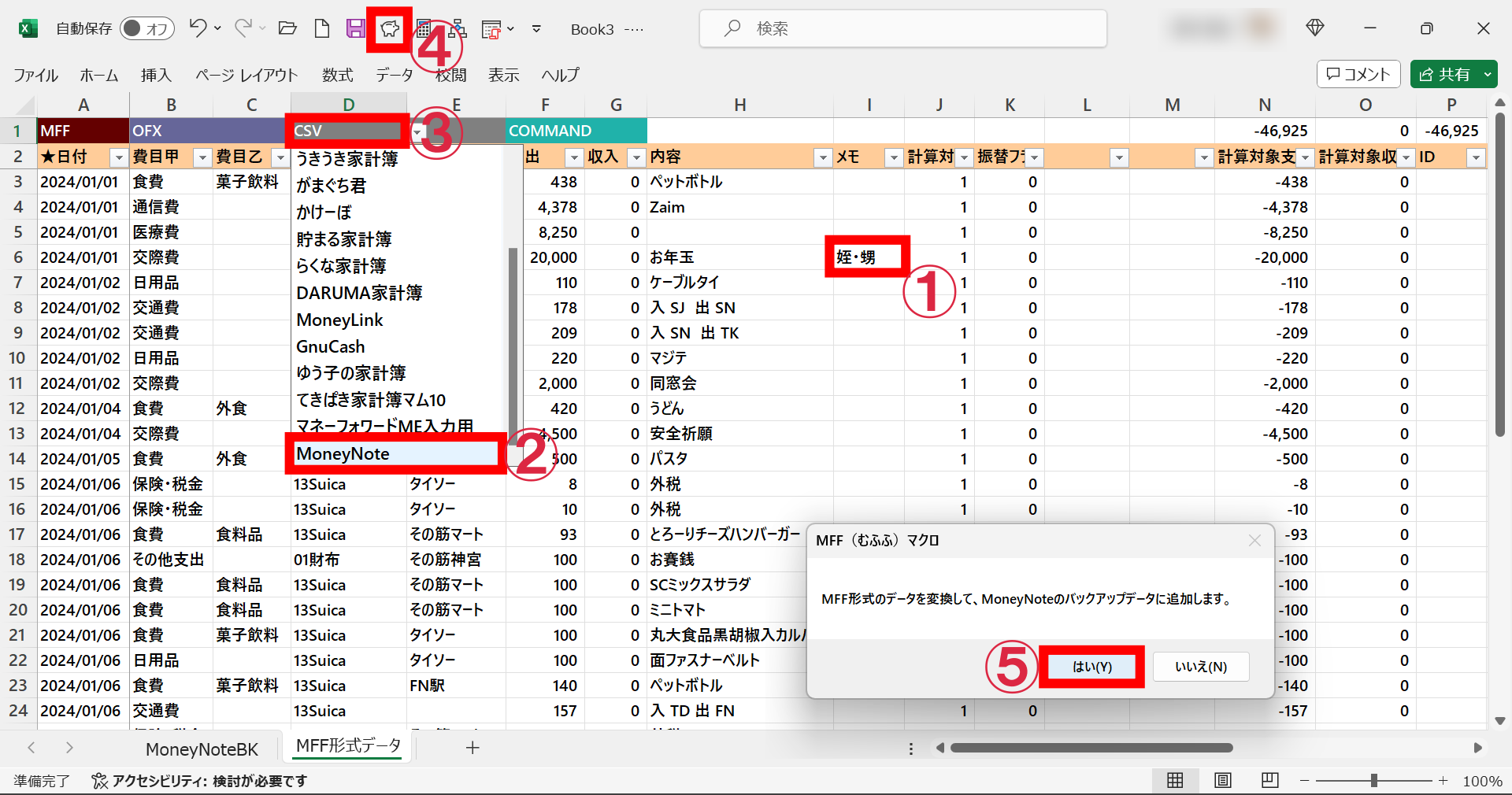Click the Undo arrow icon
Screen dimensions: 1512x795
tap(198, 28)
